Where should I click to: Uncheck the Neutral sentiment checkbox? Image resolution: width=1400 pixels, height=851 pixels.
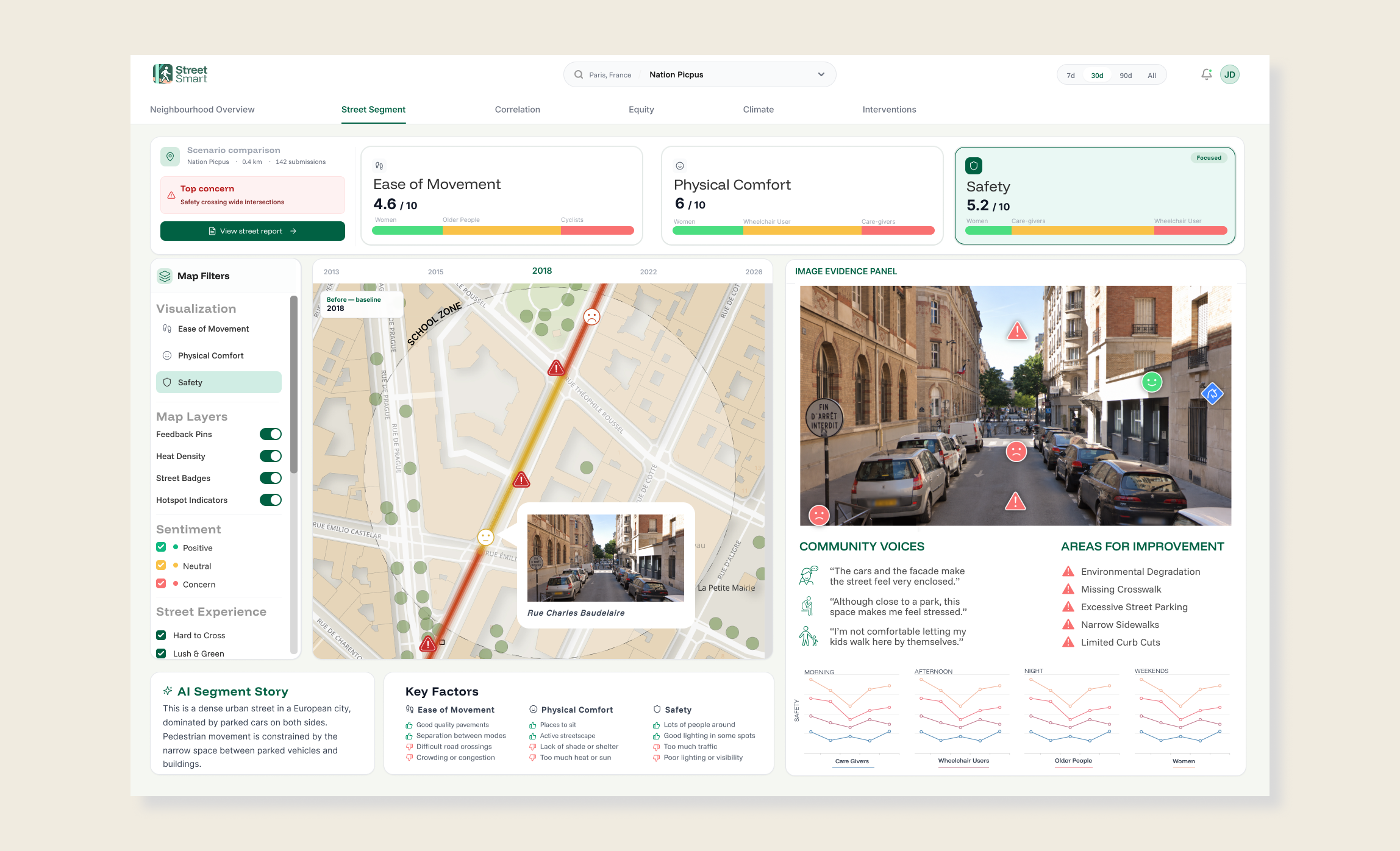[161, 565]
